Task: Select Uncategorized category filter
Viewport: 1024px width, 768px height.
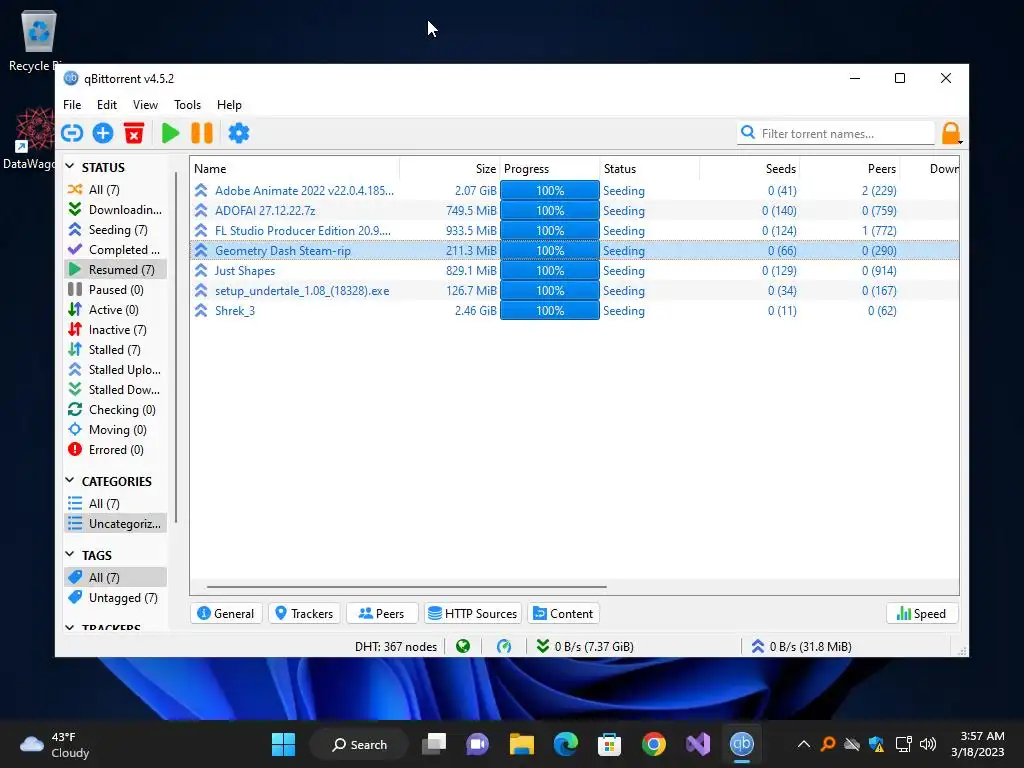Action: (x=116, y=524)
